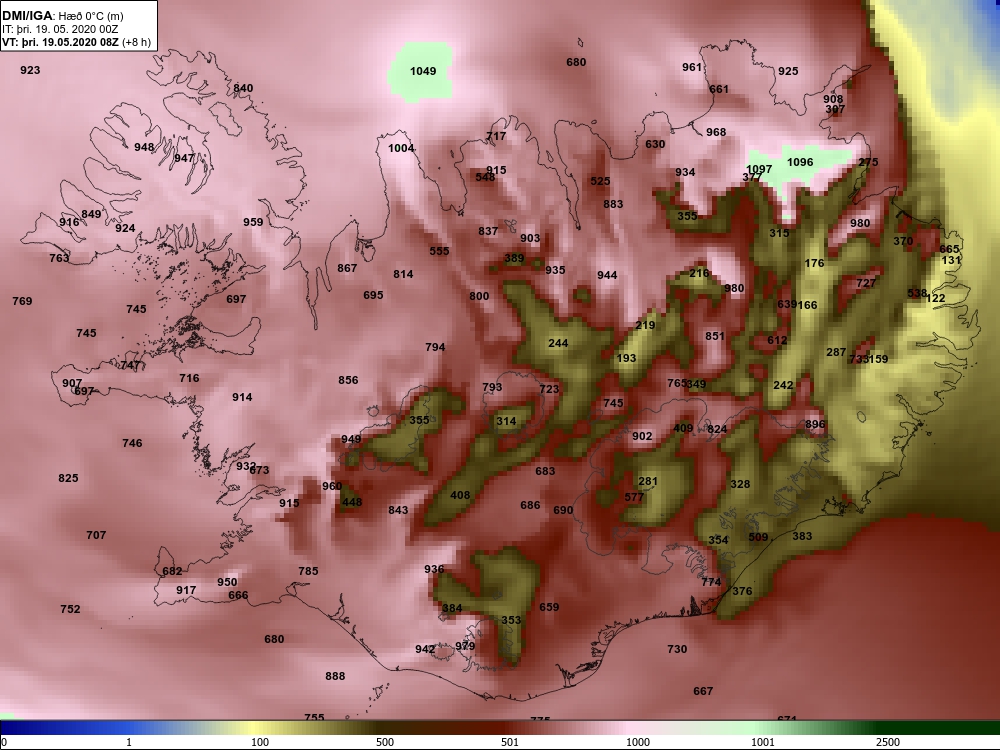Viewport: 1000px width, 750px height.
Task: Click the value 1049 in the pale green patch
Action: pyautogui.click(x=423, y=71)
